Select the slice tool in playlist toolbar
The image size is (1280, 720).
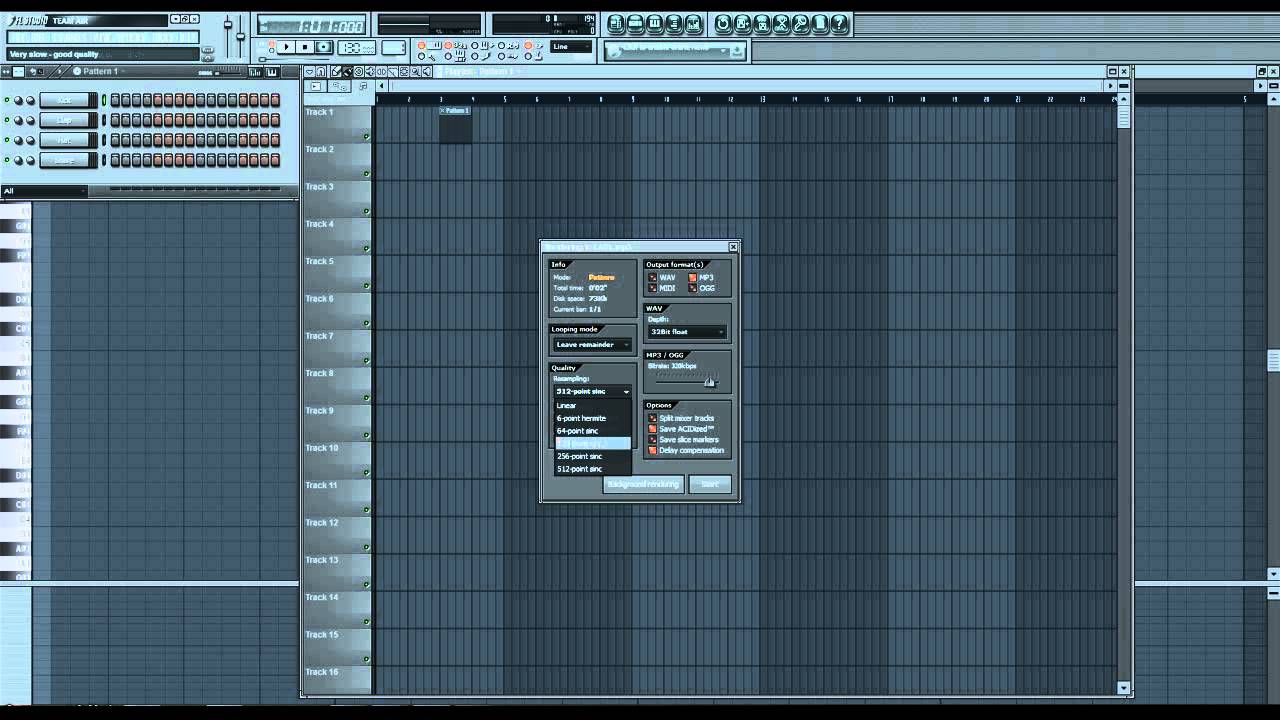tap(392, 72)
